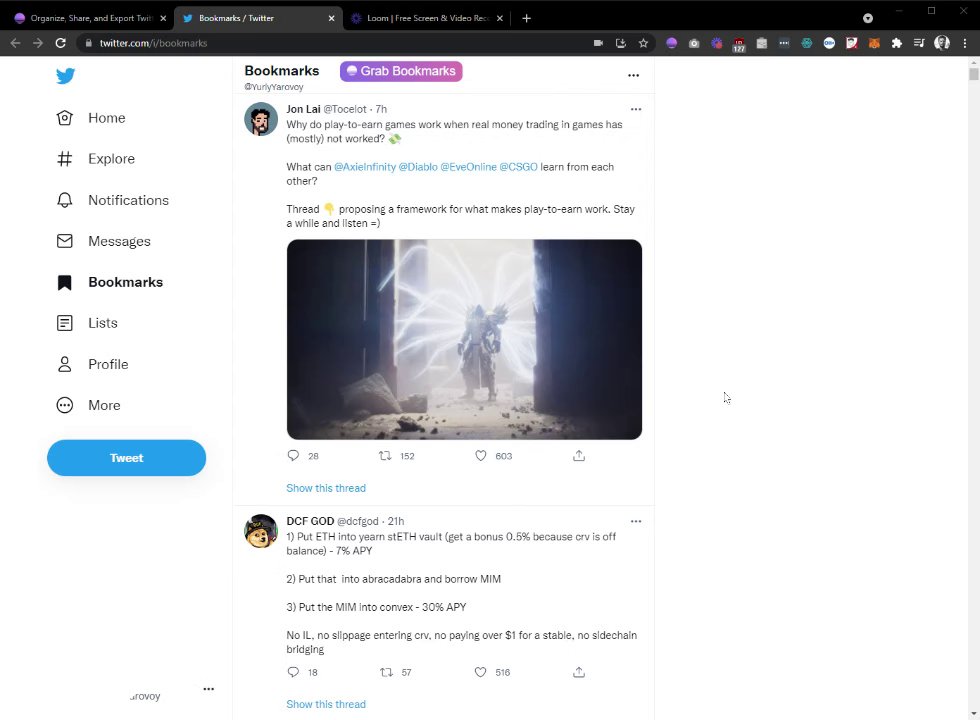Click the browser forward arrow
The image size is (980, 720).
38,43
